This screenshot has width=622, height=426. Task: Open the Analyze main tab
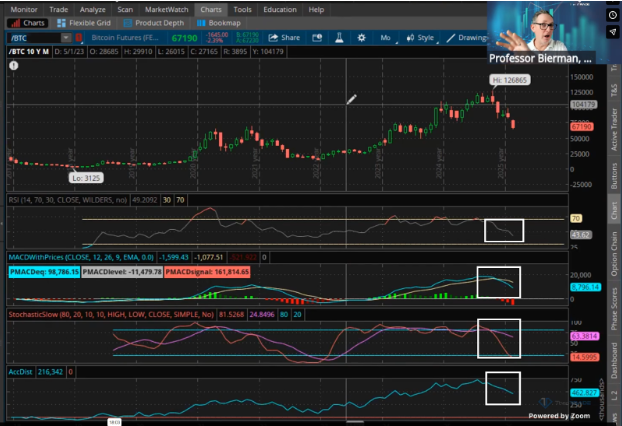[92, 10]
